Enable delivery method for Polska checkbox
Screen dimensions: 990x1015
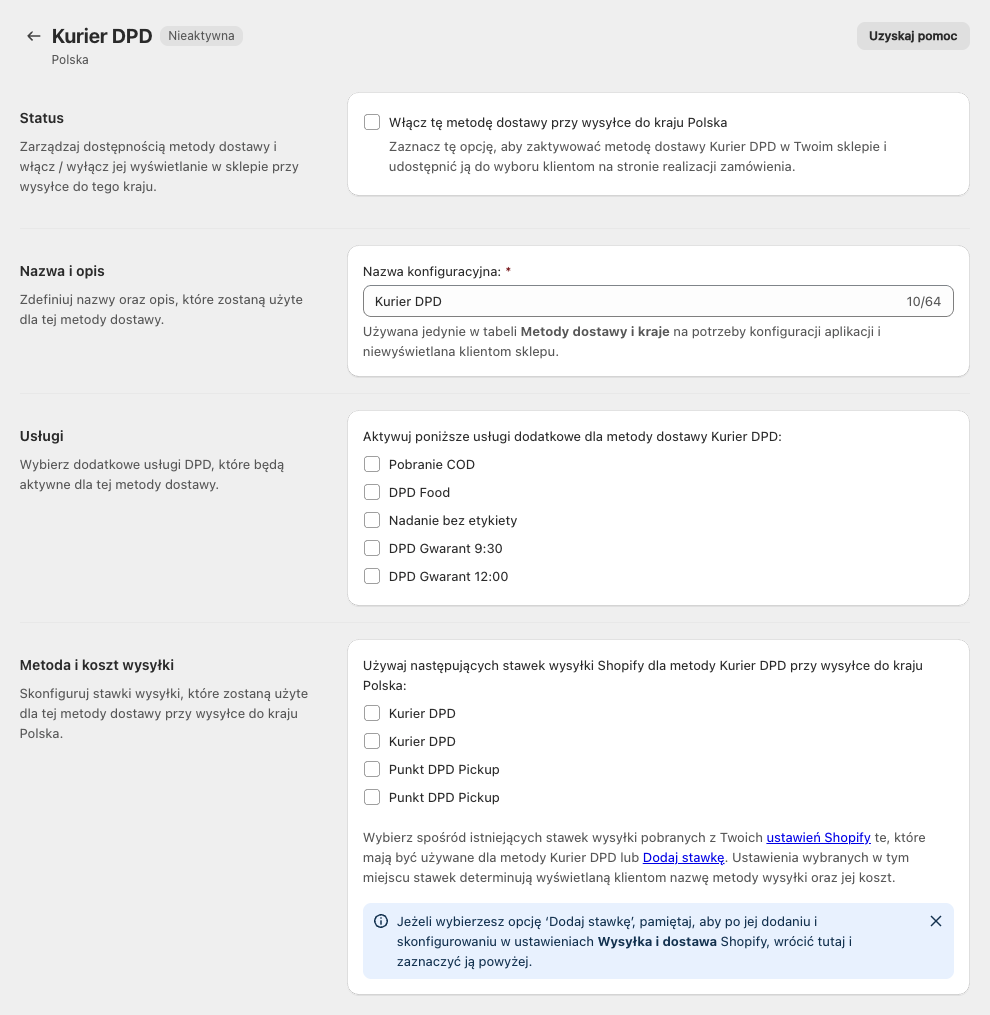click(x=372, y=122)
